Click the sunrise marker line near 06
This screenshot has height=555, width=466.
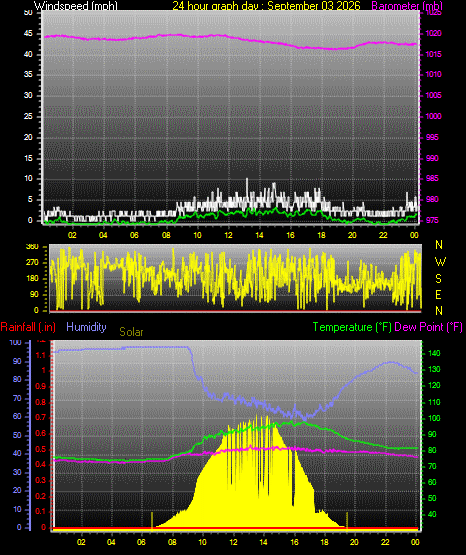pyautogui.click(x=152, y=521)
